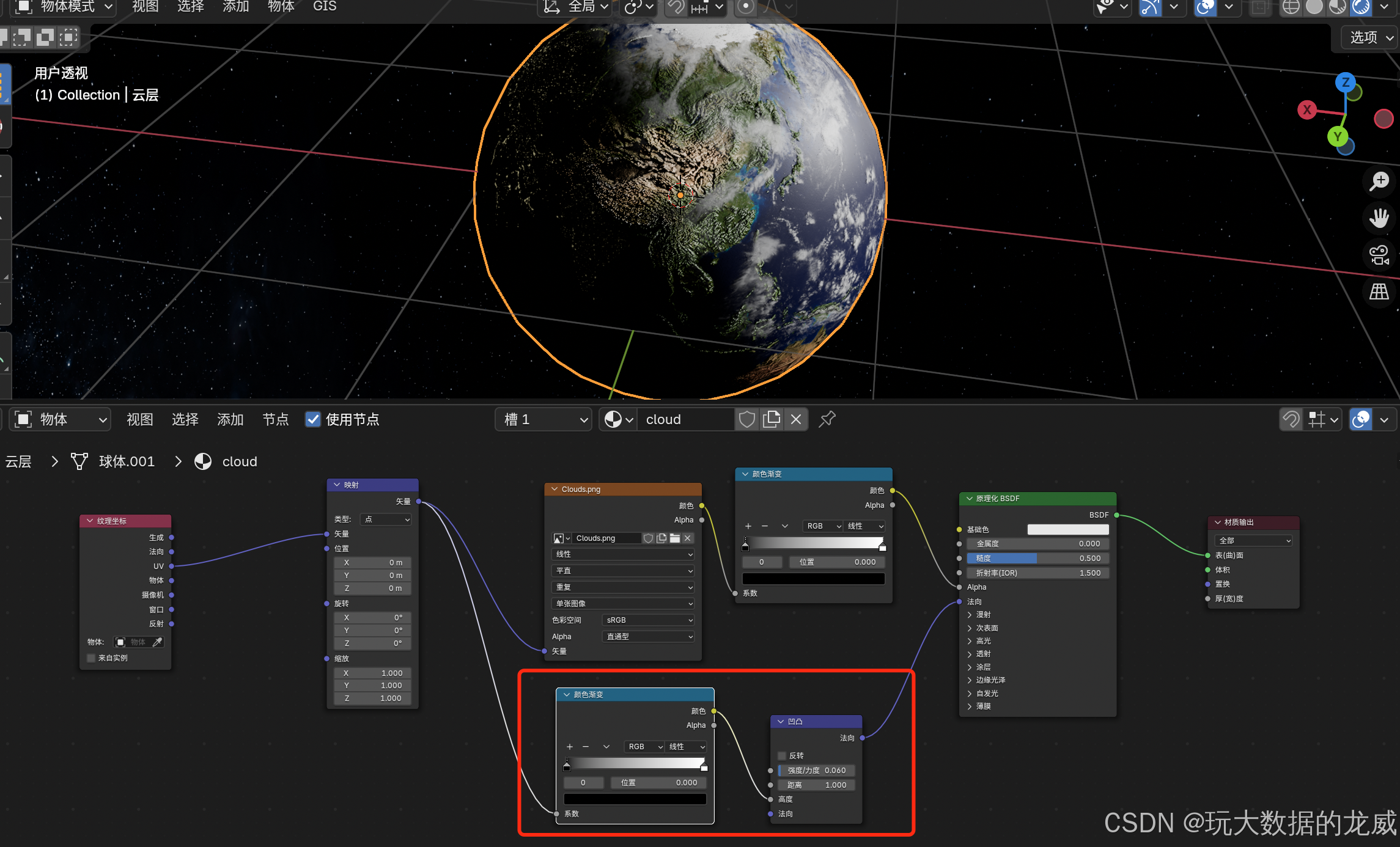The image size is (1400, 847).
Task: Open sRGB color space dropdown
Action: point(648,620)
